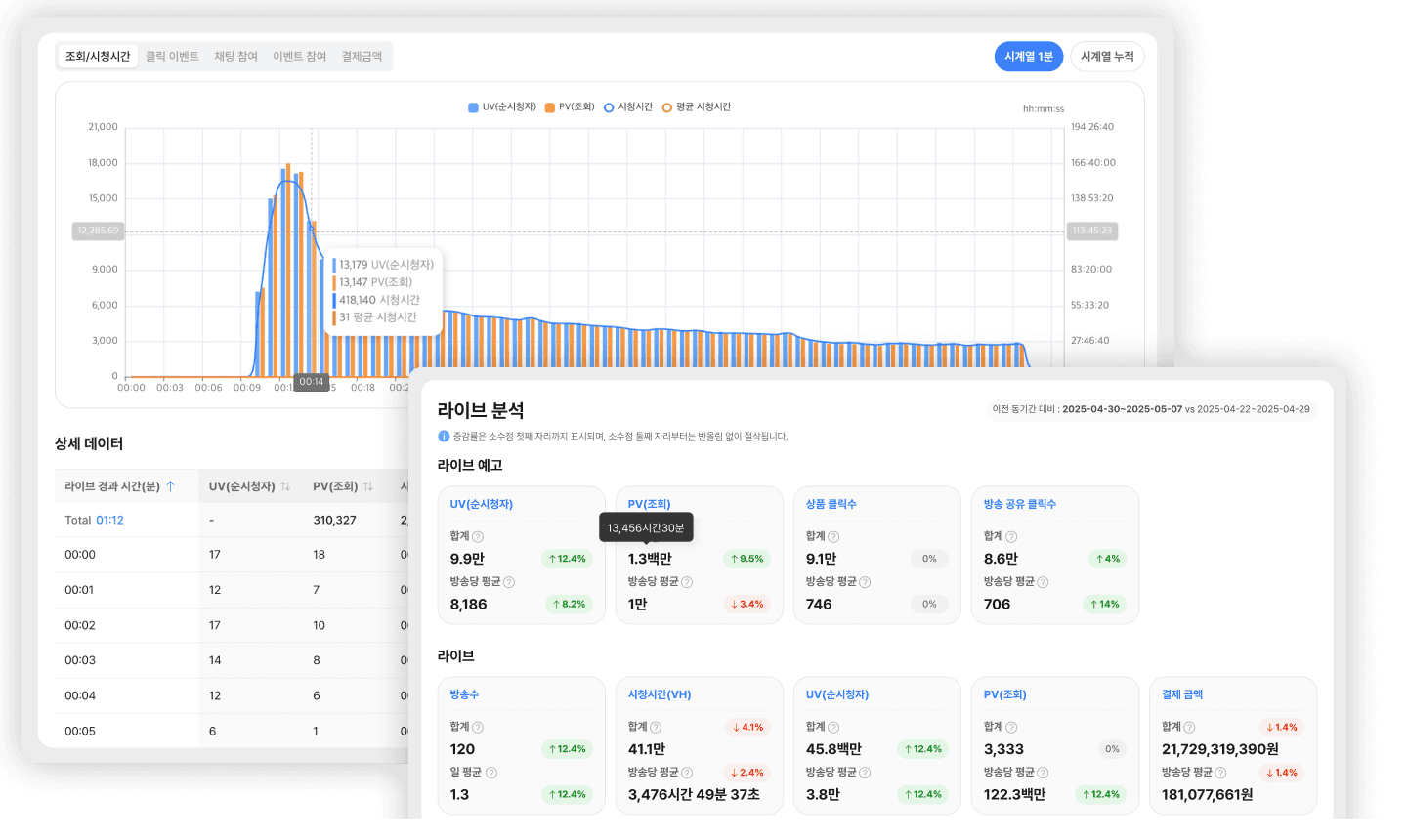
Task: Switch to the 클릭 이벤트 tab
Action: click(x=171, y=56)
